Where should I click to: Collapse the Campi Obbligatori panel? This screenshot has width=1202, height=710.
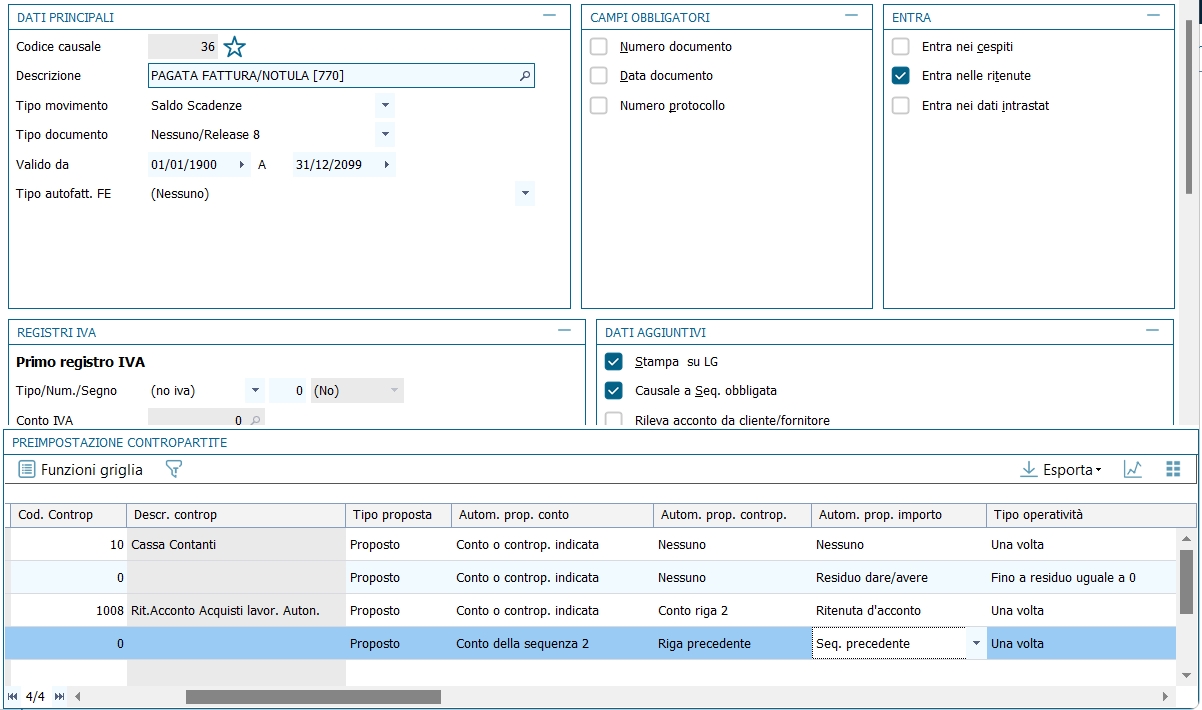click(851, 16)
